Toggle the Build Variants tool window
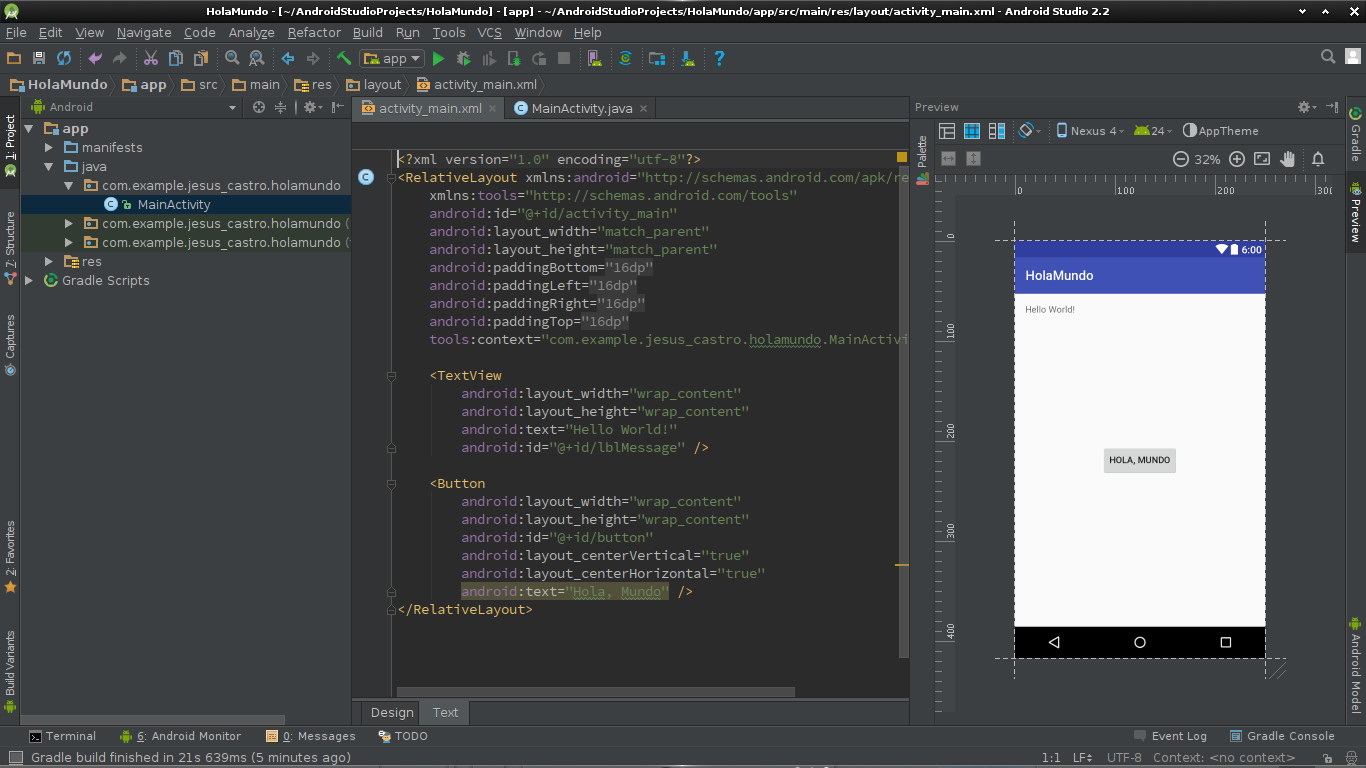The image size is (1366, 768). [10, 670]
